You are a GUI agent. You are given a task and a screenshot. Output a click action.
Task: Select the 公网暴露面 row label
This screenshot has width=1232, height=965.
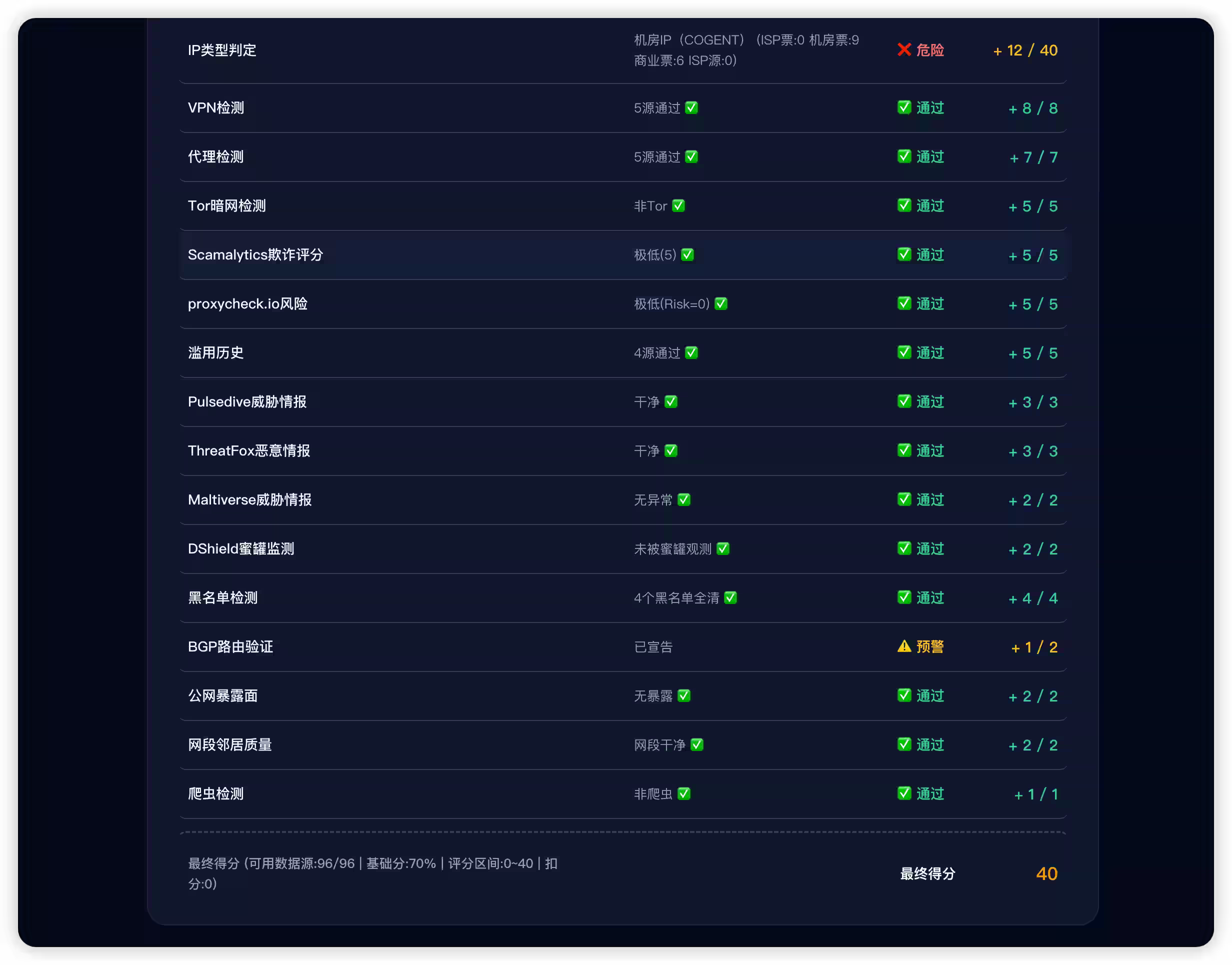point(222,695)
